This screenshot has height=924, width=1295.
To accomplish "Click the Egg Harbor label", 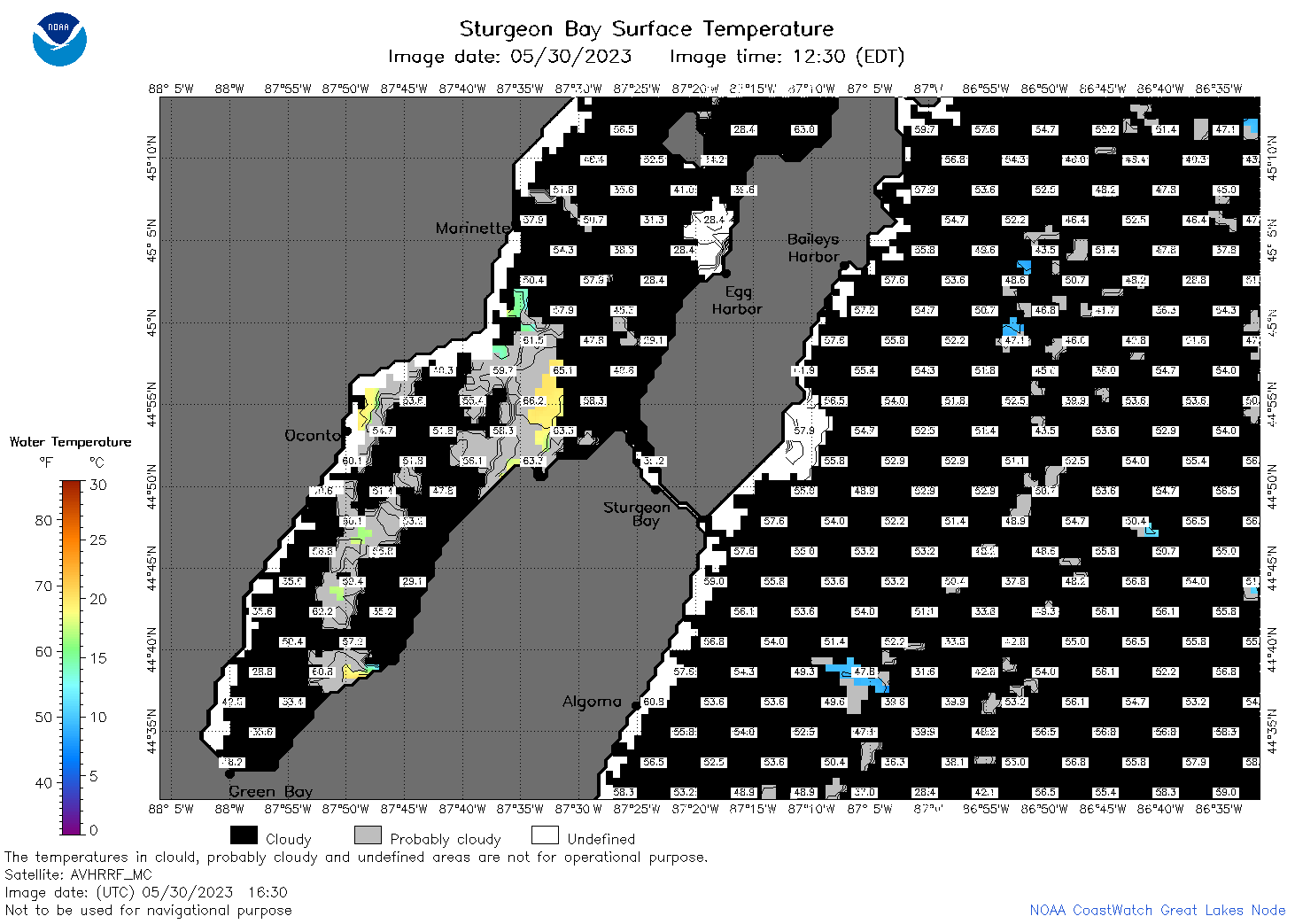I will pyautogui.click(x=737, y=300).
